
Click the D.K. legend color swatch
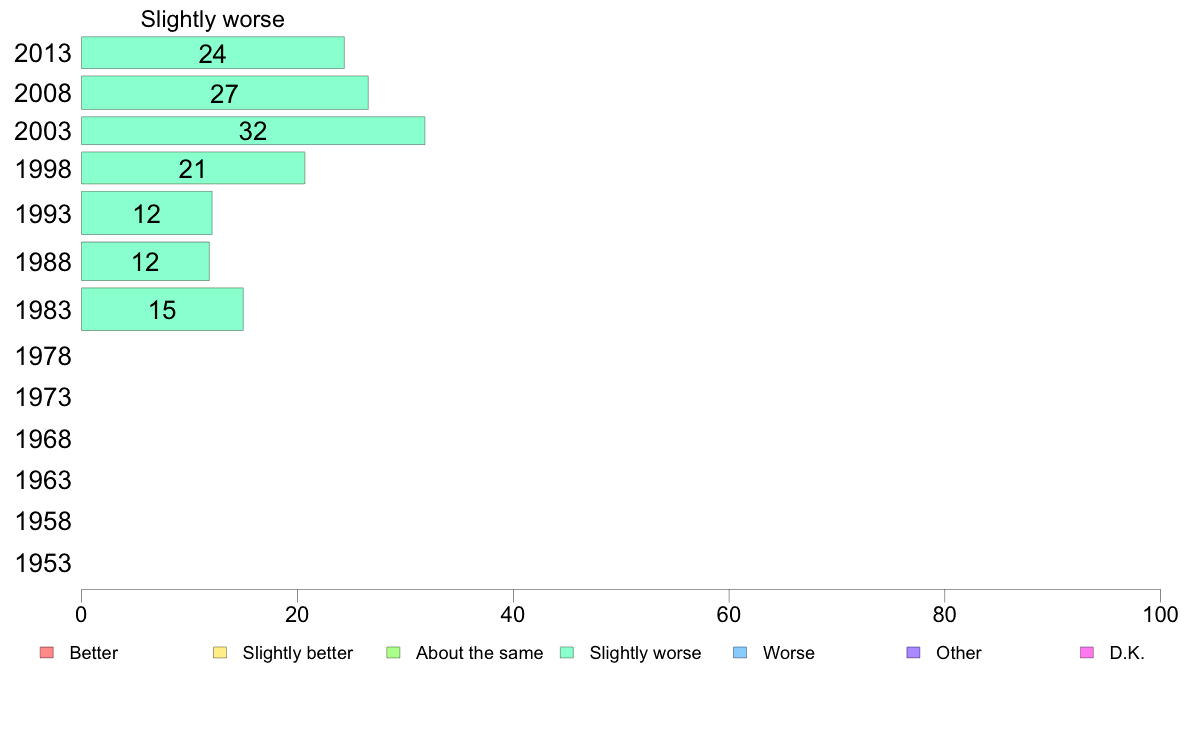click(1087, 653)
